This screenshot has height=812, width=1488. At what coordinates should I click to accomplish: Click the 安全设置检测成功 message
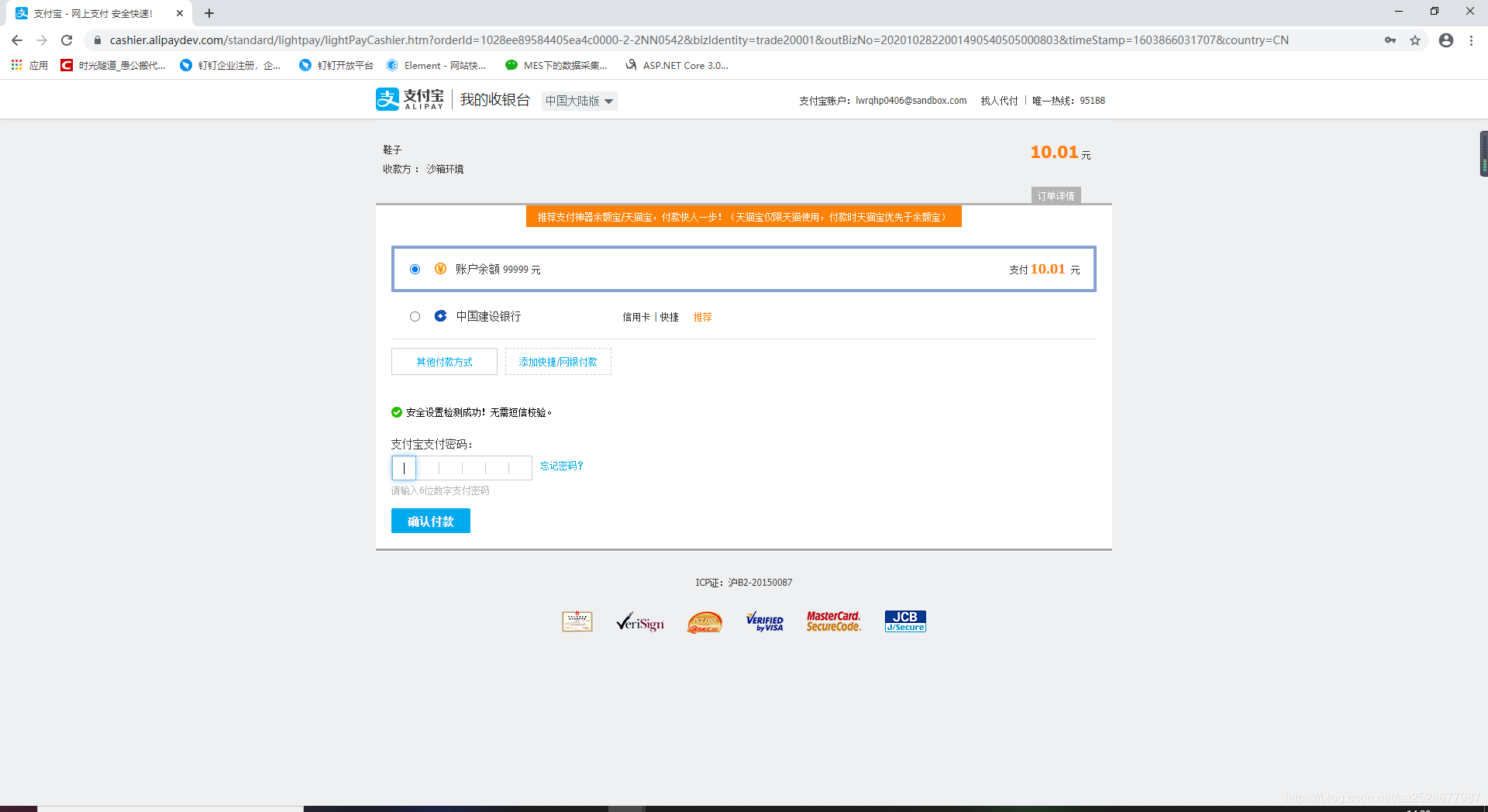click(479, 412)
